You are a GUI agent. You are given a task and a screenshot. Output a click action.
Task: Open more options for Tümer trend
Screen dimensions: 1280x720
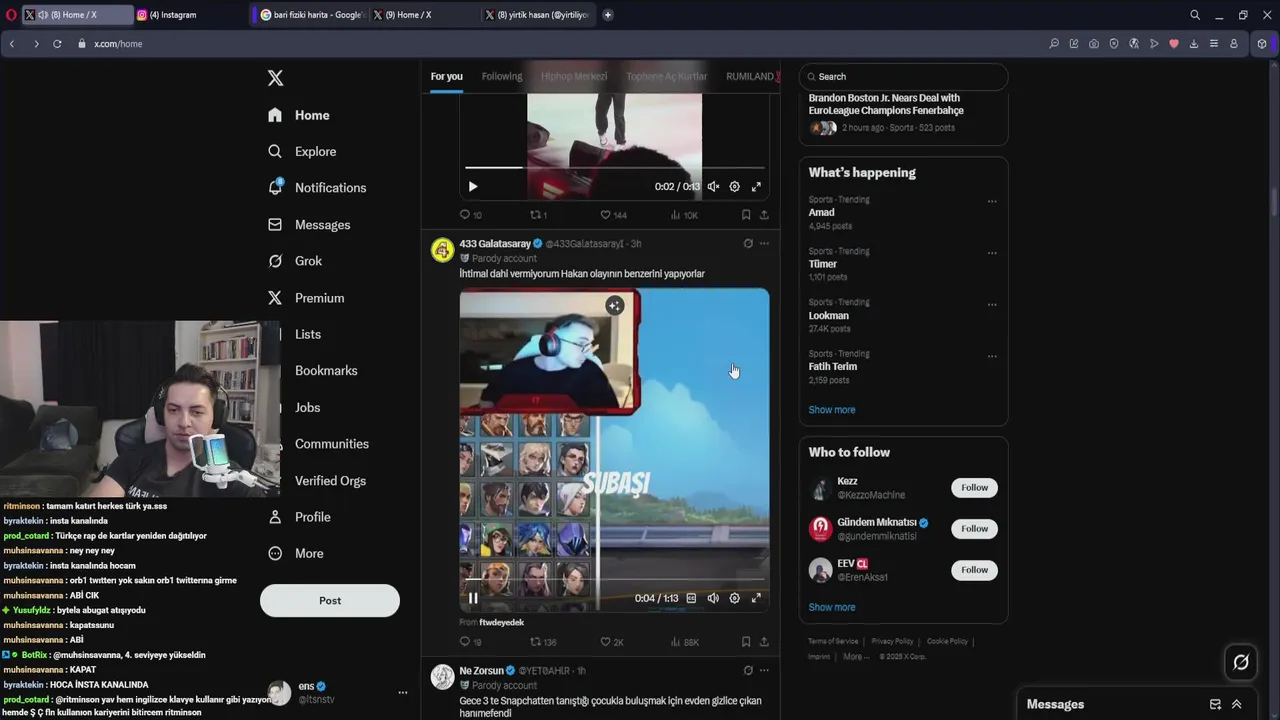992,253
